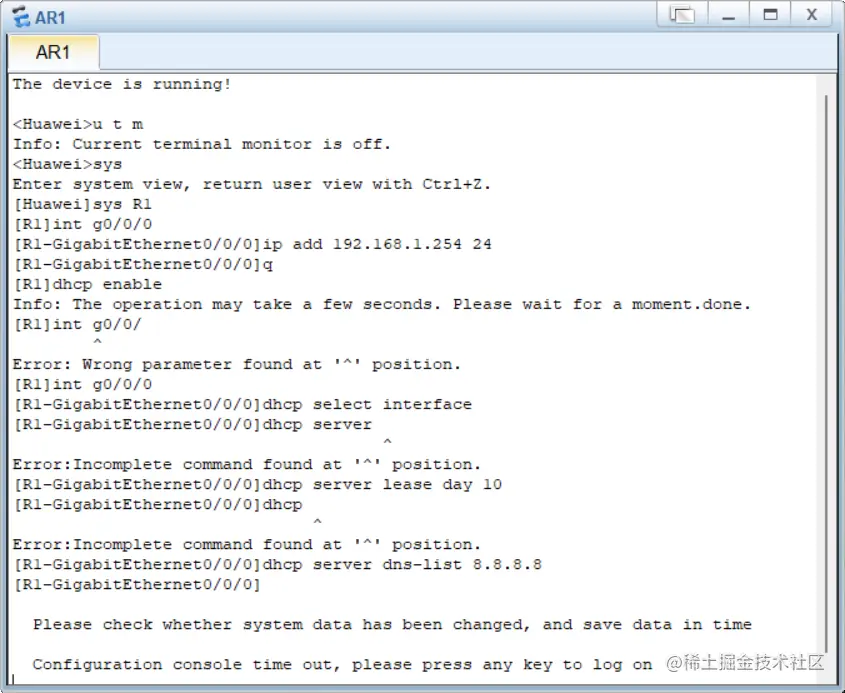Screen dimensions: 845x693
Task: Click the '[R1]int g0/0/' incomplete command line
Action: pyautogui.click(x=77, y=324)
